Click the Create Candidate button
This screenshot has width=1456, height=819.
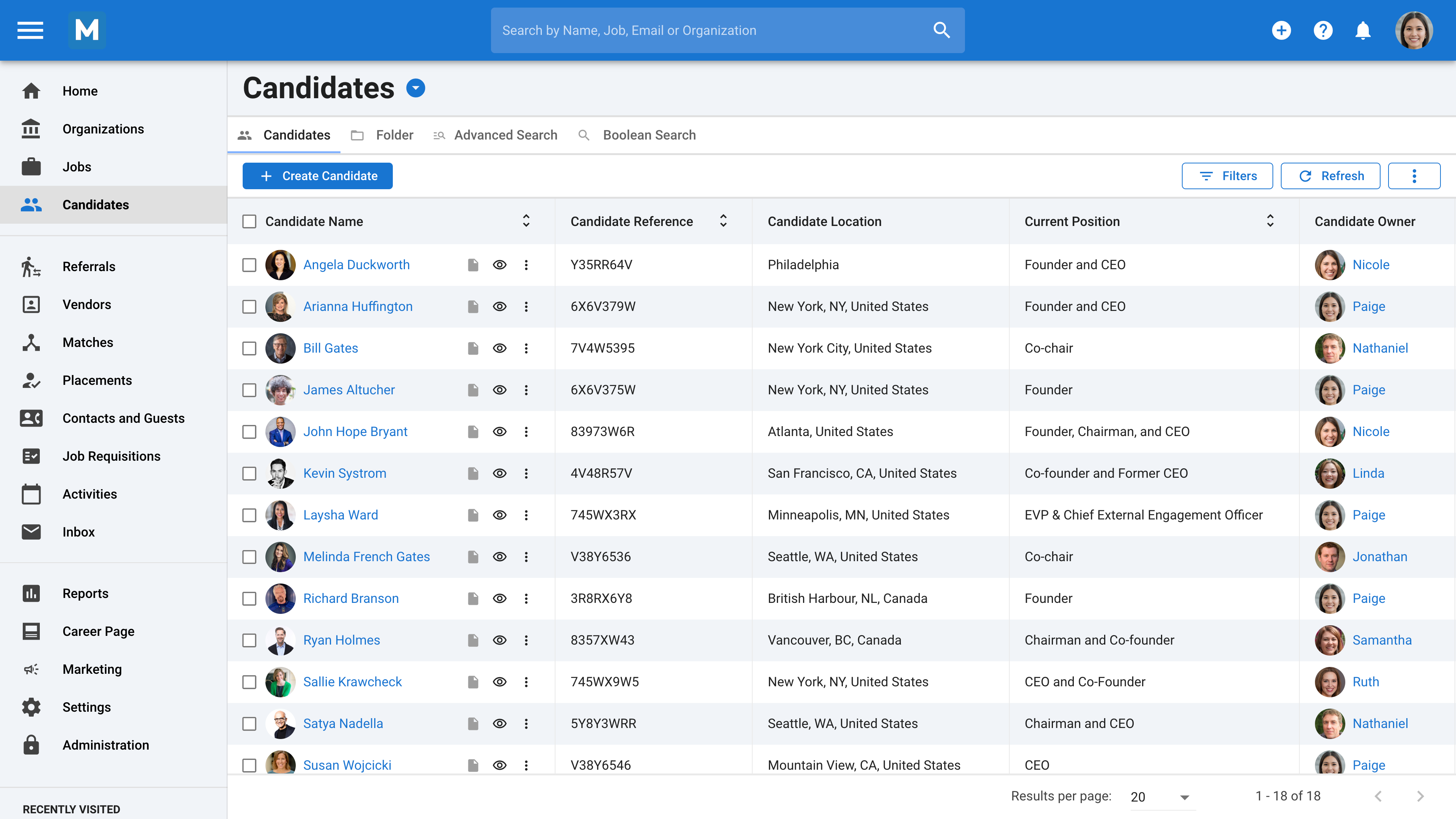click(x=317, y=176)
